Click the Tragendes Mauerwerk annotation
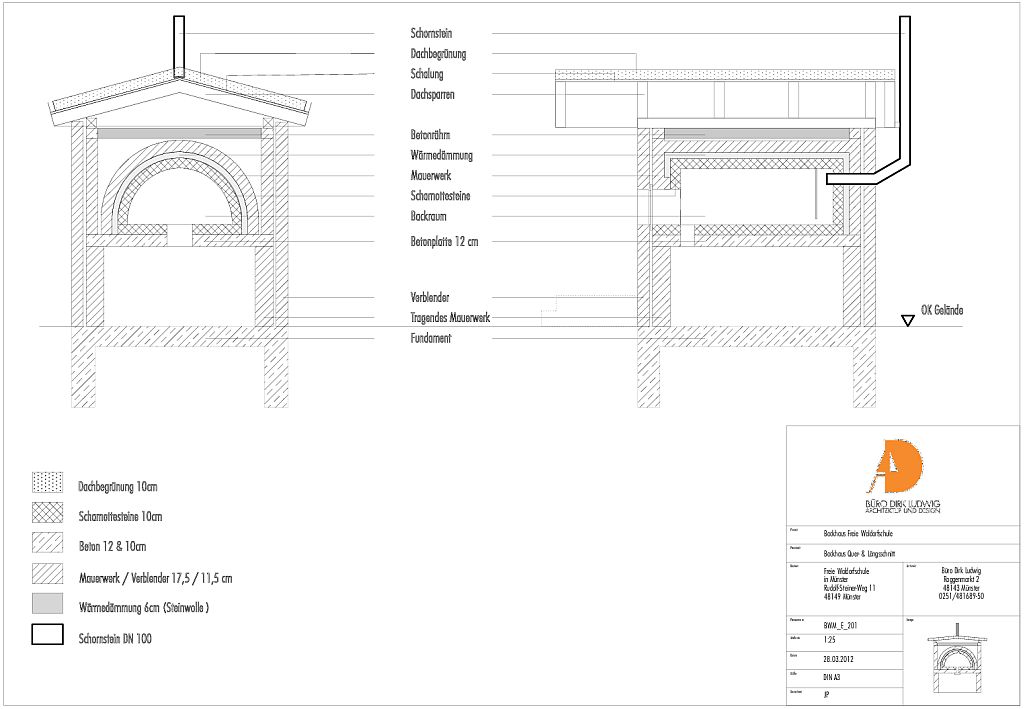The width and height of the screenshot is (1024, 709). [450, 318]
